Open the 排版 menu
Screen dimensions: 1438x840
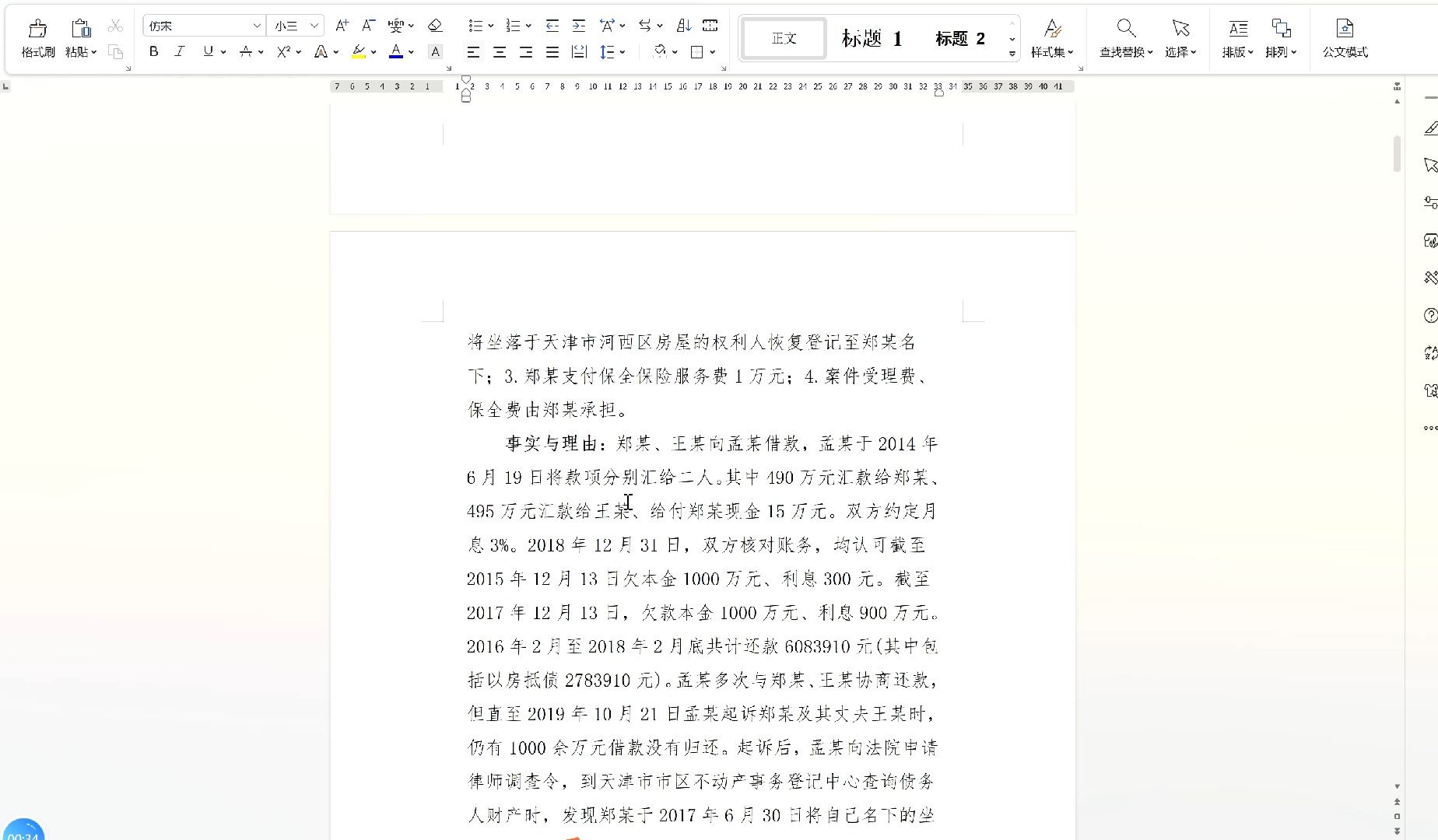coord(1238,52)
